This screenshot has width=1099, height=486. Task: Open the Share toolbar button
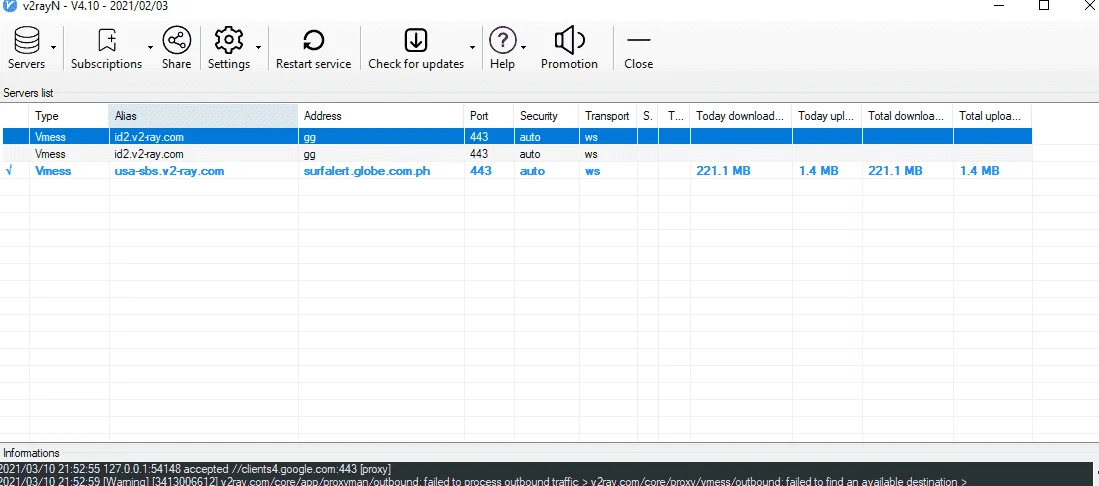pyautogui.click(x=176, y=48)
